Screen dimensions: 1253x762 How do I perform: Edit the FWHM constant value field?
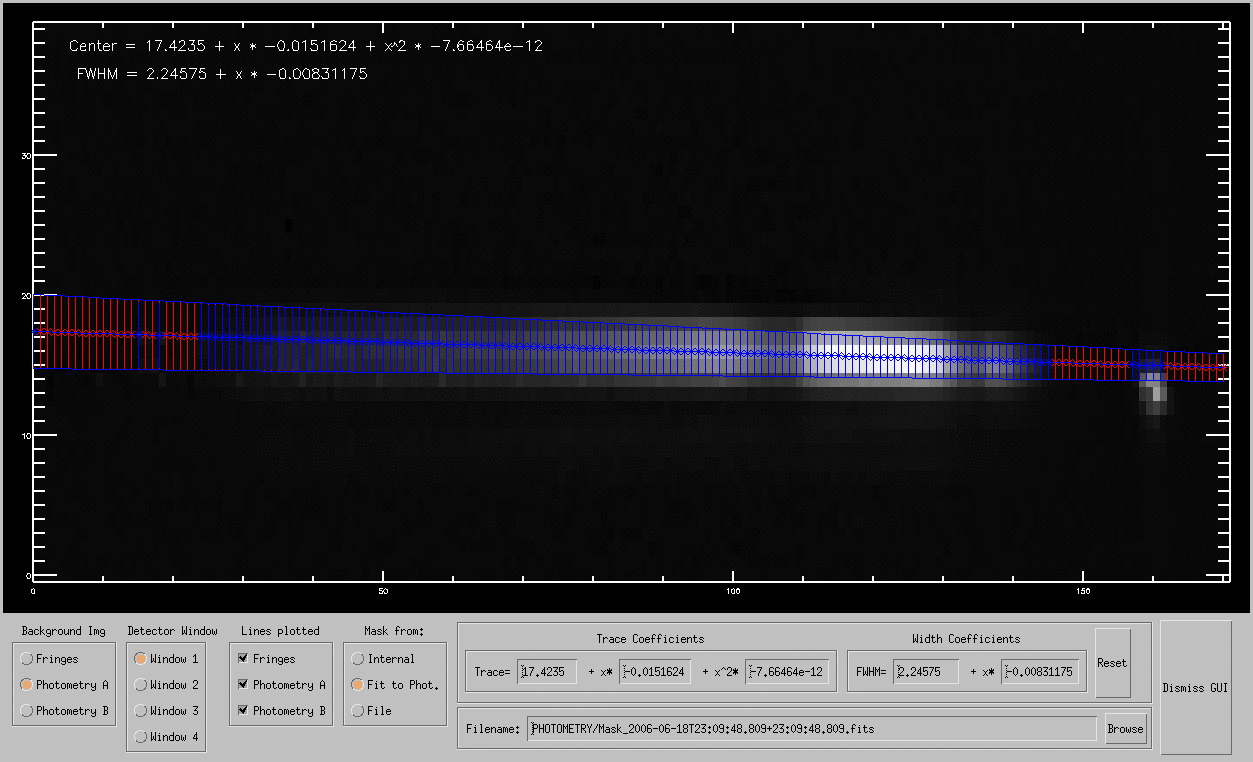coord(926,672)
